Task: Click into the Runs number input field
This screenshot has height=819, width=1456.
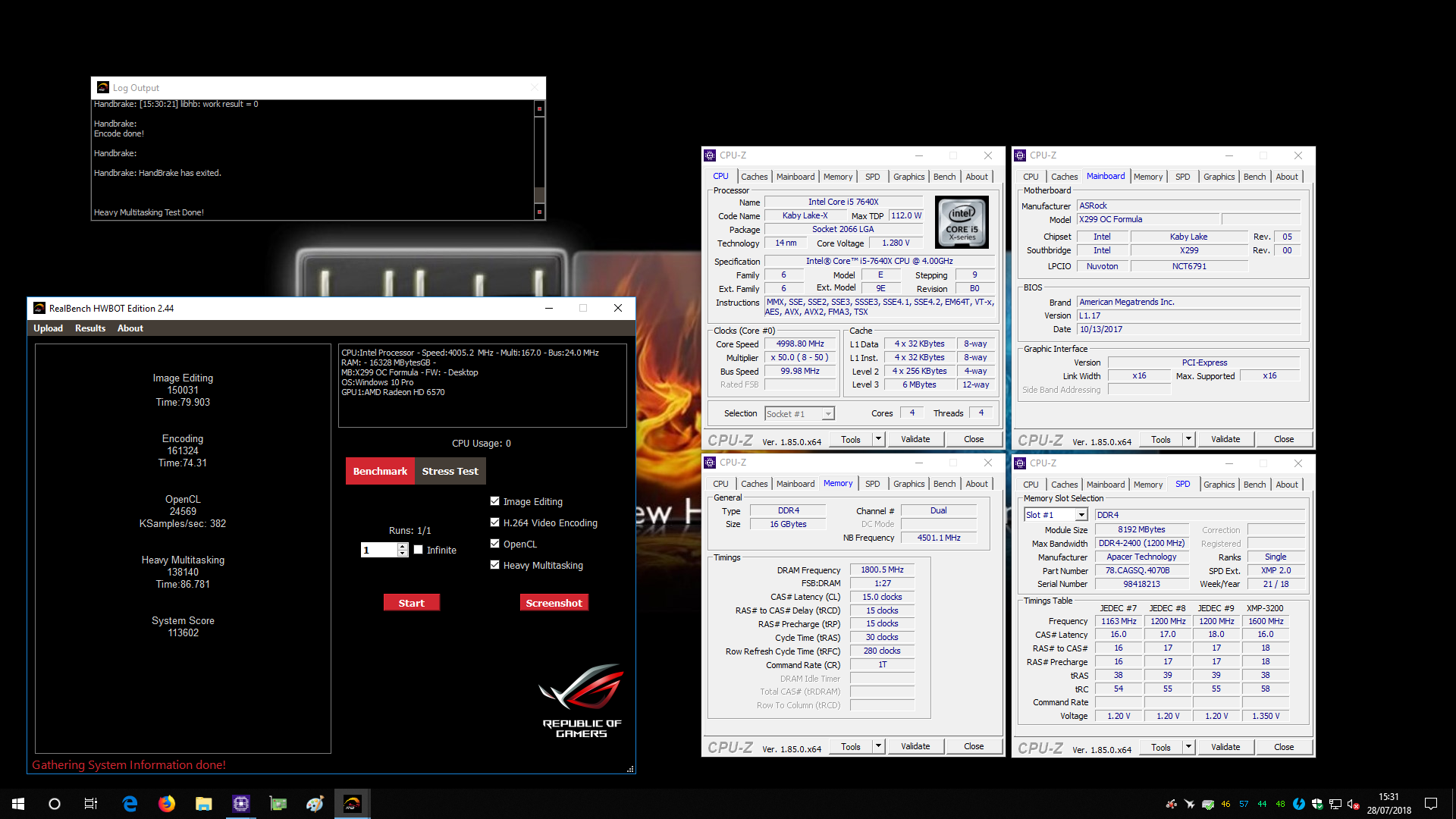Action: (379, 550)
